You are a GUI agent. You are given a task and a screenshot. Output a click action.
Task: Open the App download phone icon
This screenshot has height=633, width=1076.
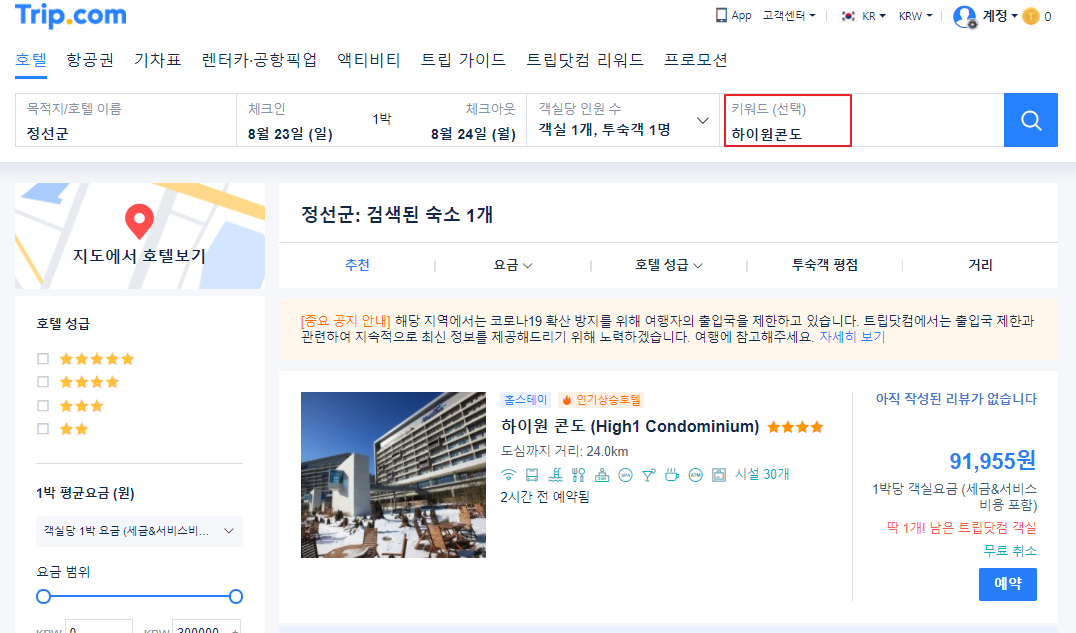721,15
